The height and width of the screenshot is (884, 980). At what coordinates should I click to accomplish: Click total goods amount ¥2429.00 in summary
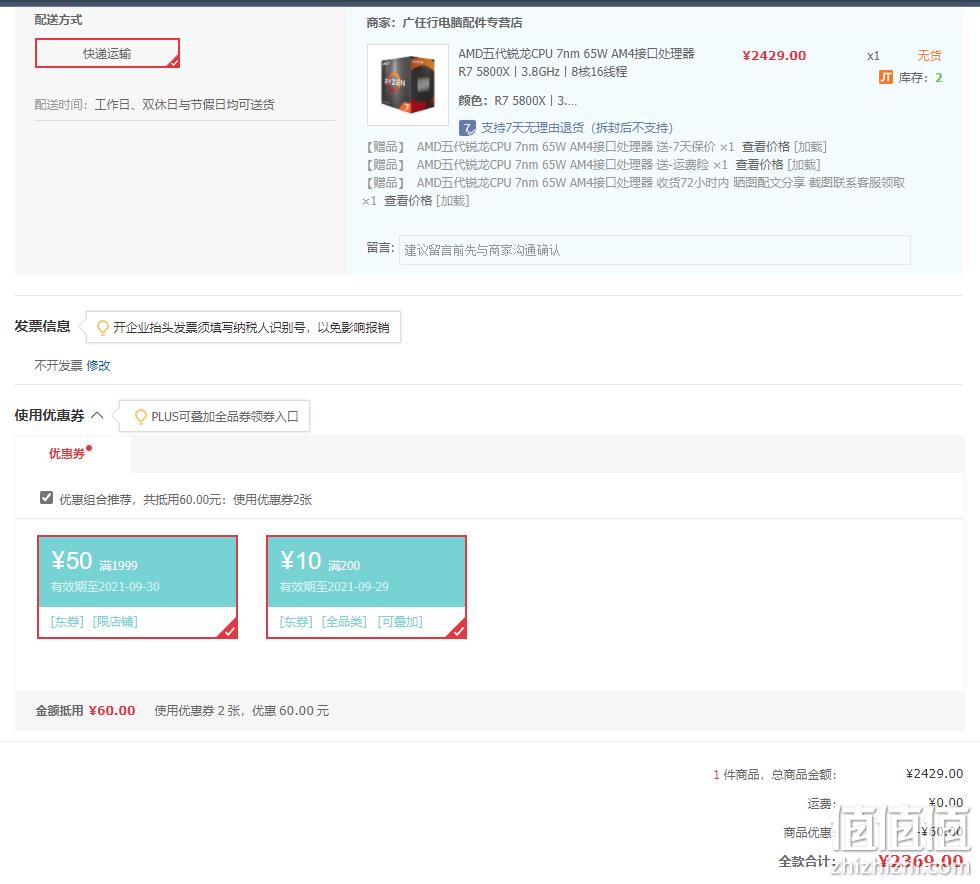tap(934, 774)
